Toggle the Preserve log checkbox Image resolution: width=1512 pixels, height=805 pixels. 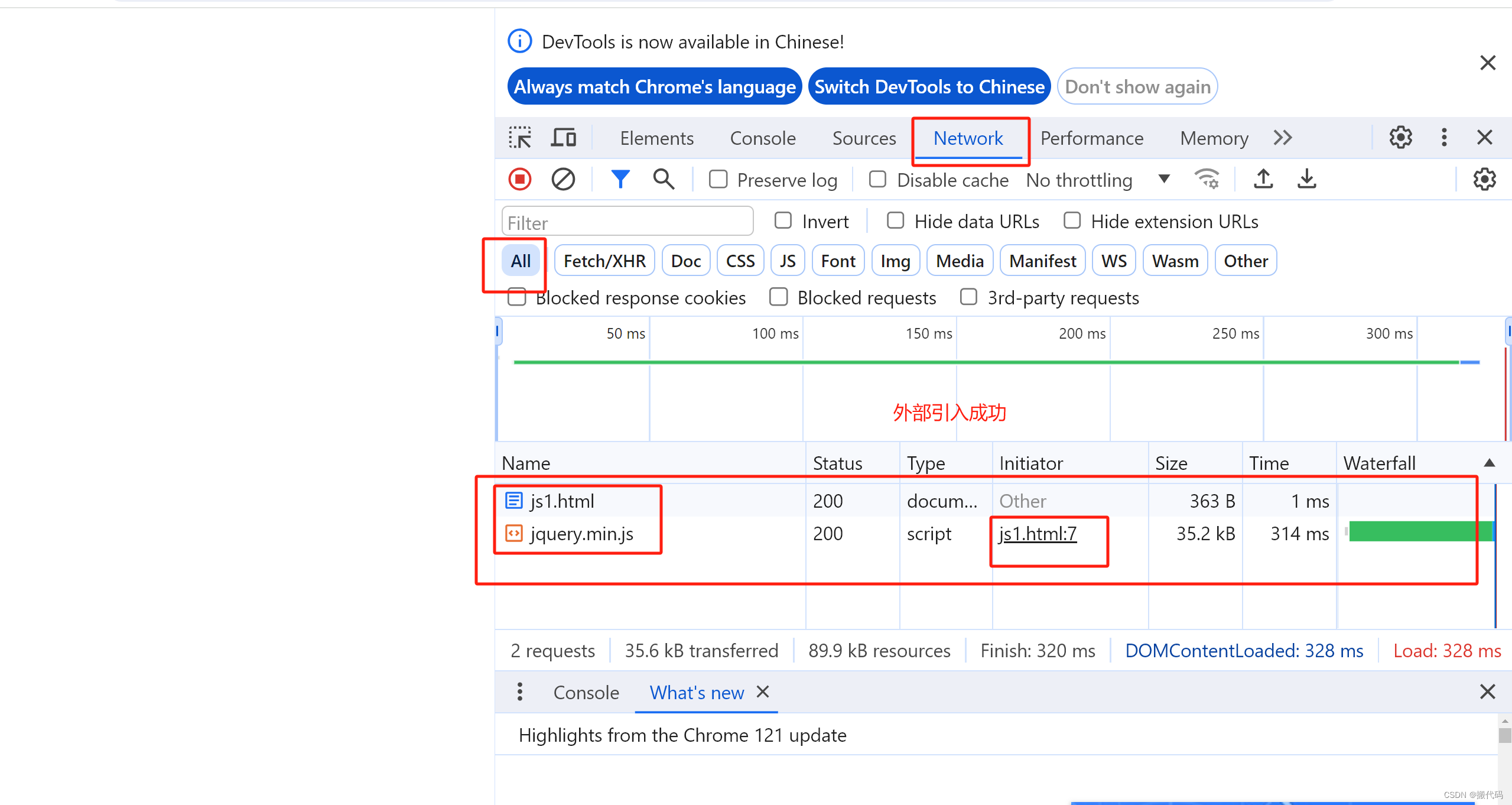718,180
